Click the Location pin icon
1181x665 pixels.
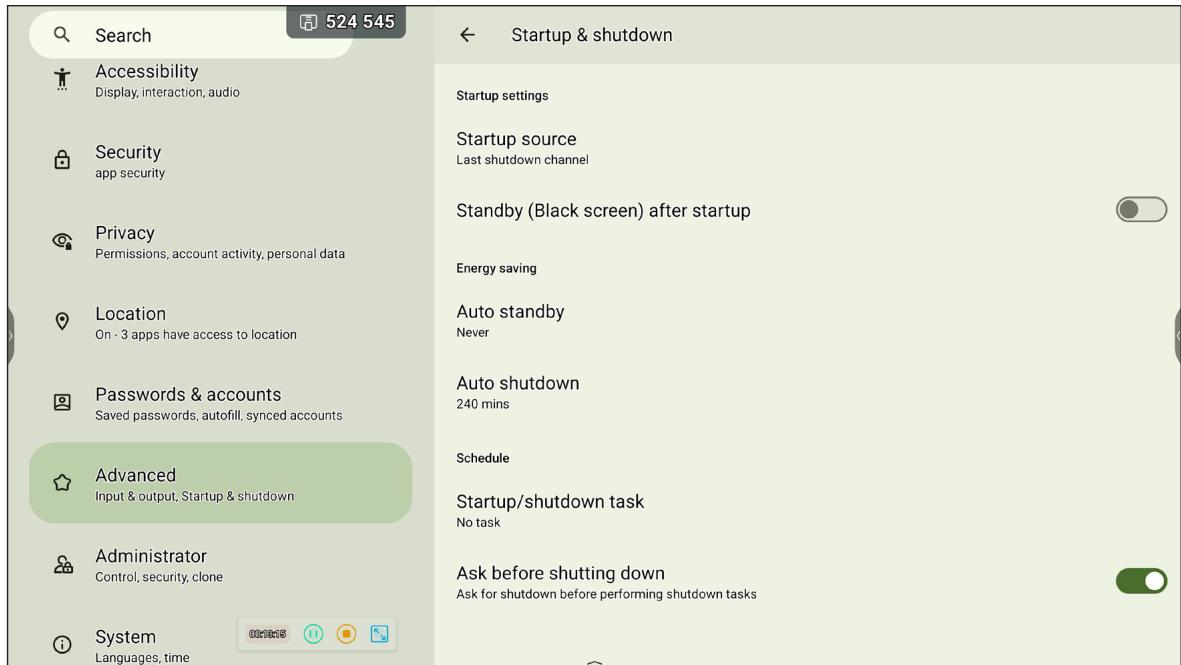pos(62,322)
